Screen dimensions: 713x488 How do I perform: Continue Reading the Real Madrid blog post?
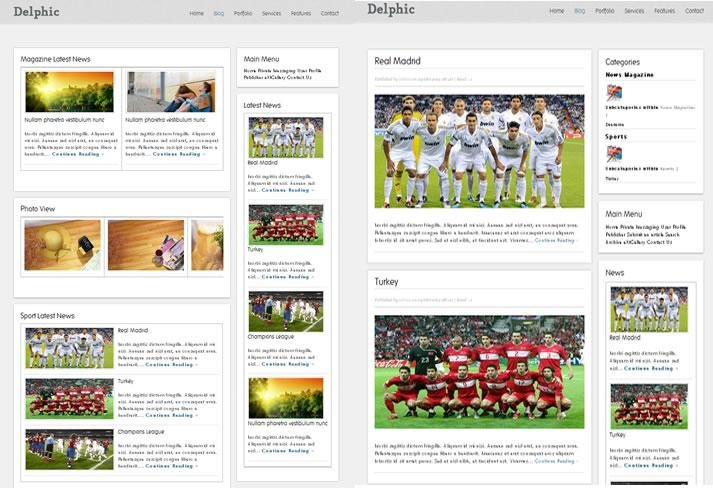click(556, 240)
